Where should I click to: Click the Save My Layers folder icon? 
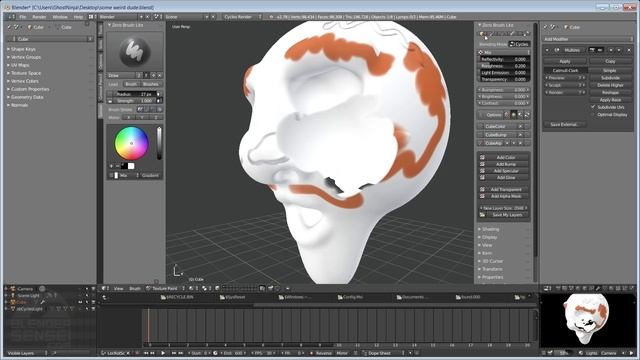click(x=482, y=215)
